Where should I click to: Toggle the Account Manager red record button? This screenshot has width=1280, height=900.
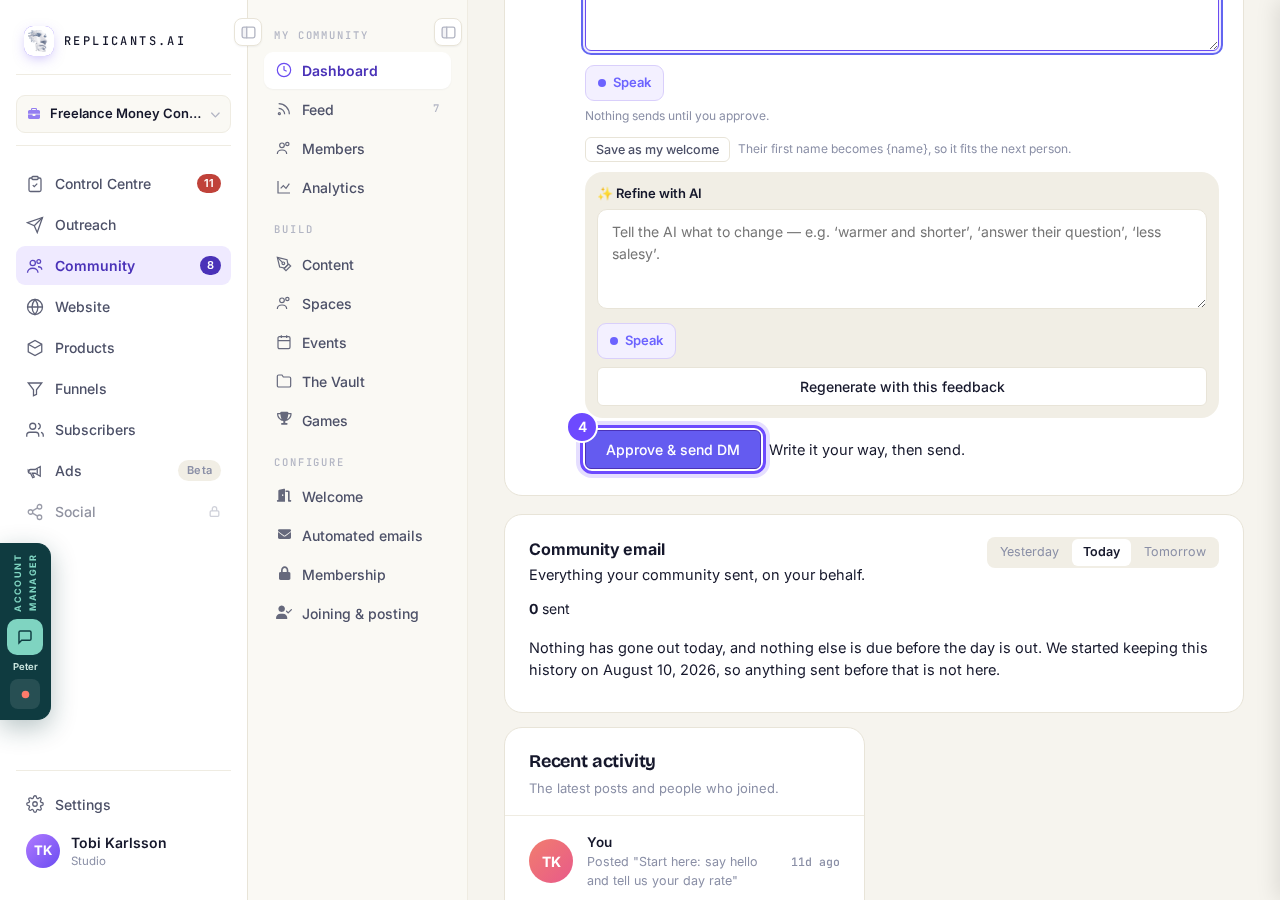[x=25, y=694]
